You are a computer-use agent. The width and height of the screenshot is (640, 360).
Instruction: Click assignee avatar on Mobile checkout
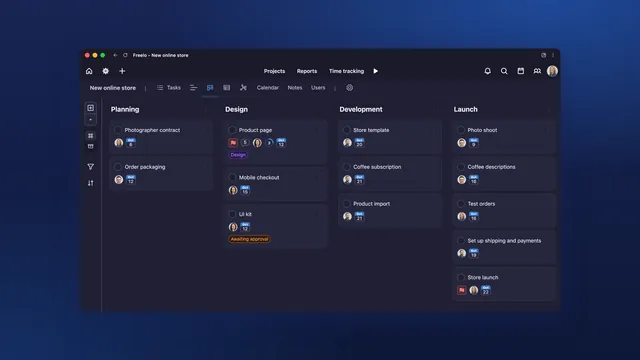pyautogui.click(x=233, y=190)
